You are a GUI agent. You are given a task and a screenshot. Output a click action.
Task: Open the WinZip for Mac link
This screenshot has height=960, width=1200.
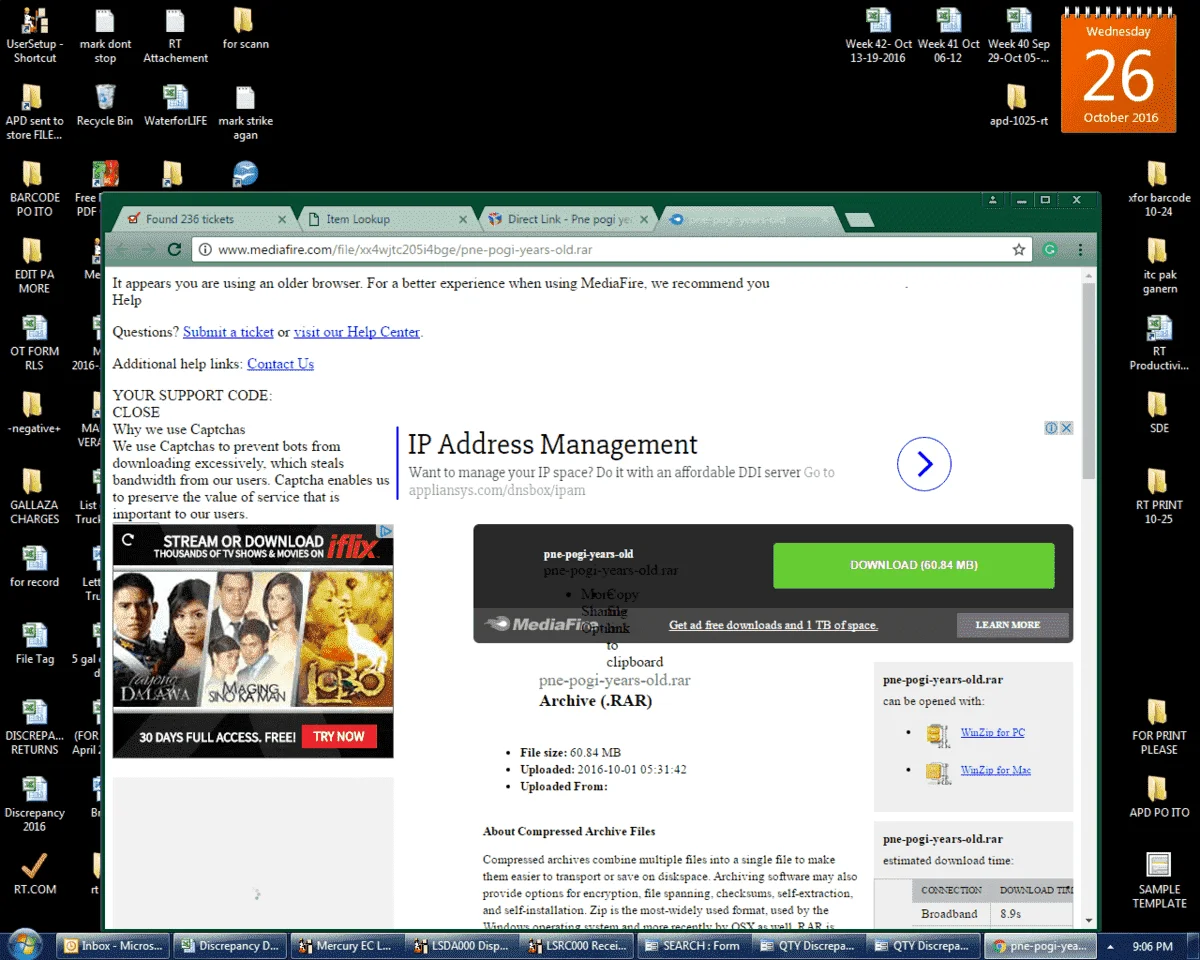[996, 770]
